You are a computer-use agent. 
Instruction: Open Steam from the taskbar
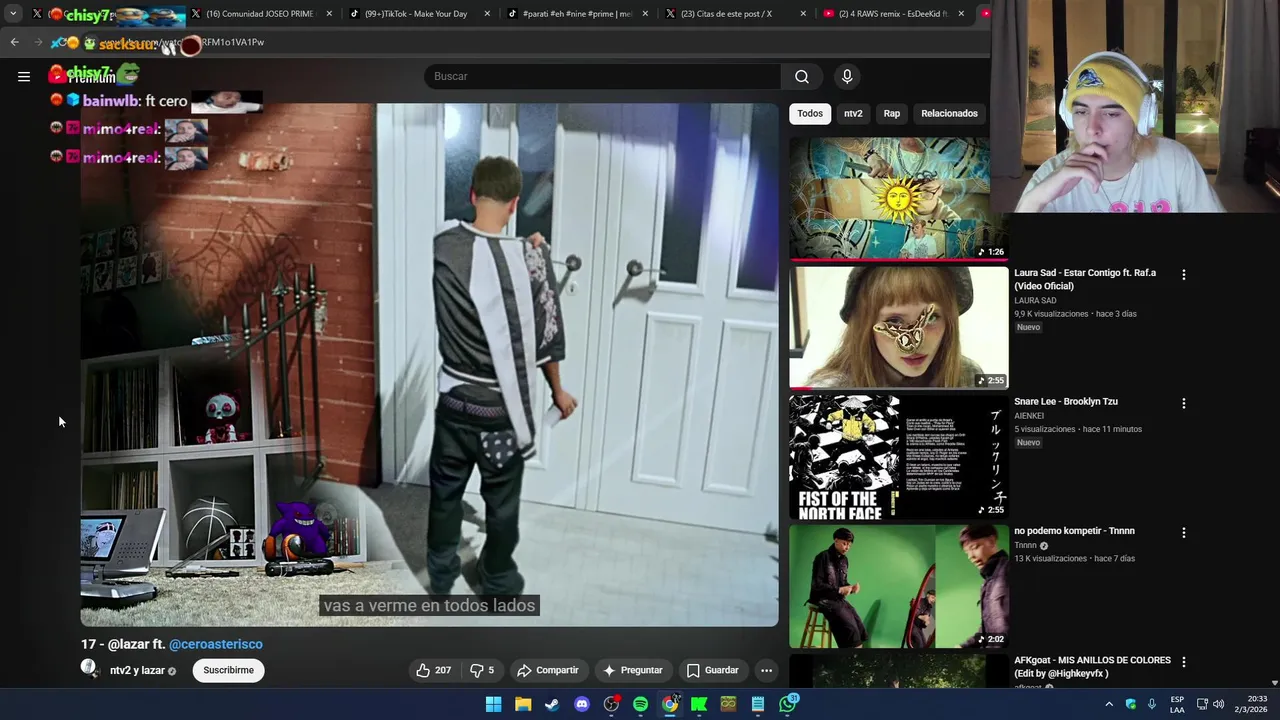tap(552, 704)
